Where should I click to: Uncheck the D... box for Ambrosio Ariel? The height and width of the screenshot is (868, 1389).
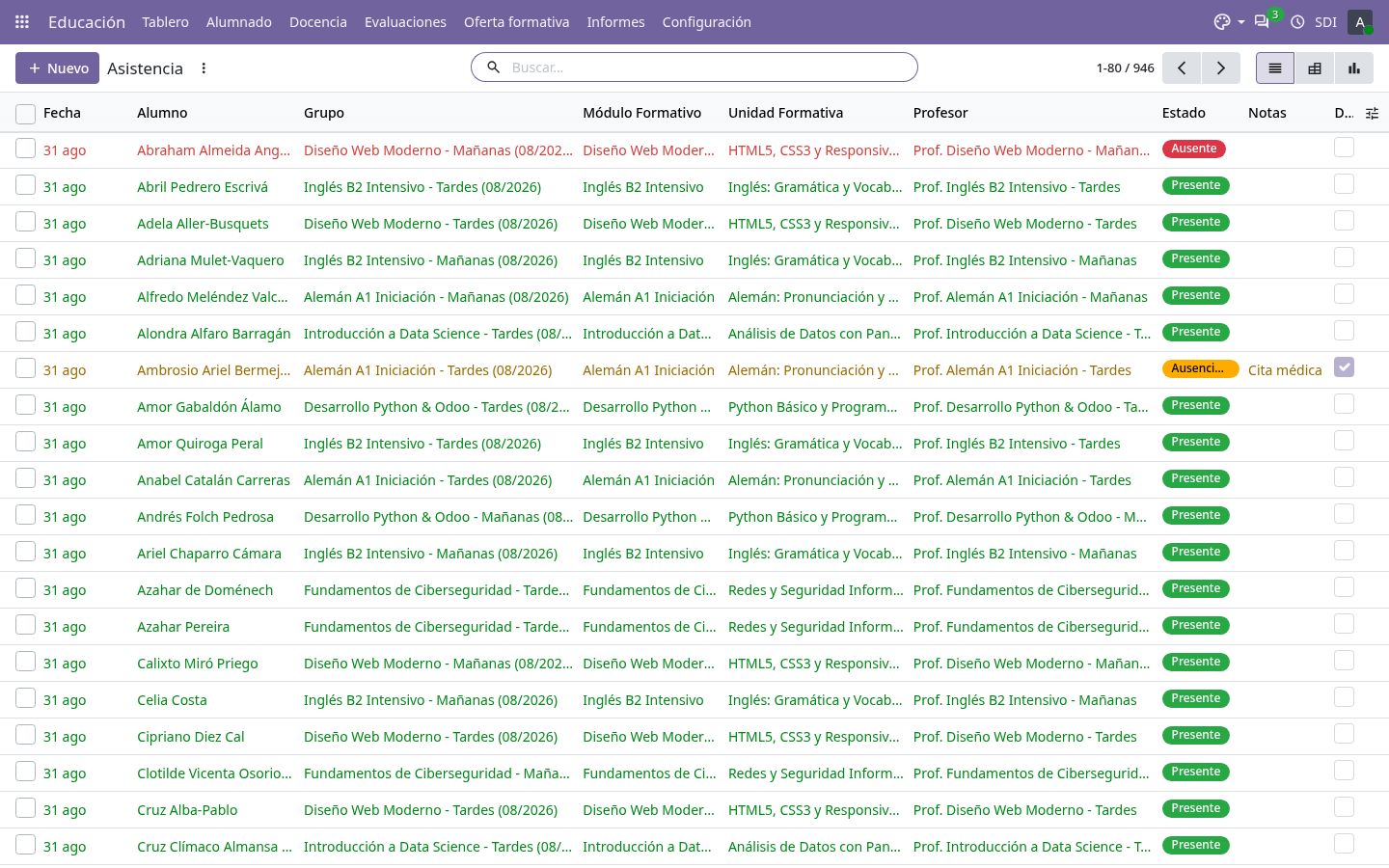pos(1344,366)
